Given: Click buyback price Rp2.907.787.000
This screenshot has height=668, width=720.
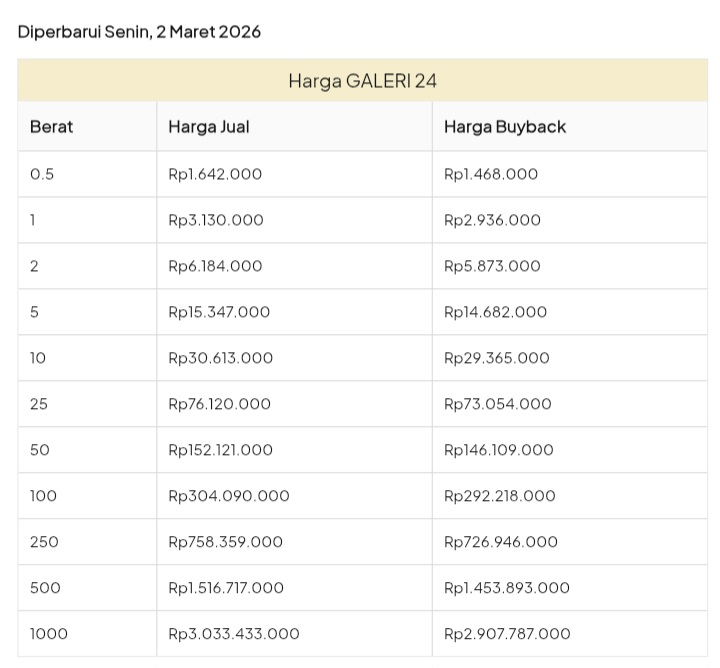Looking at the screenshot, I should 507,634.
